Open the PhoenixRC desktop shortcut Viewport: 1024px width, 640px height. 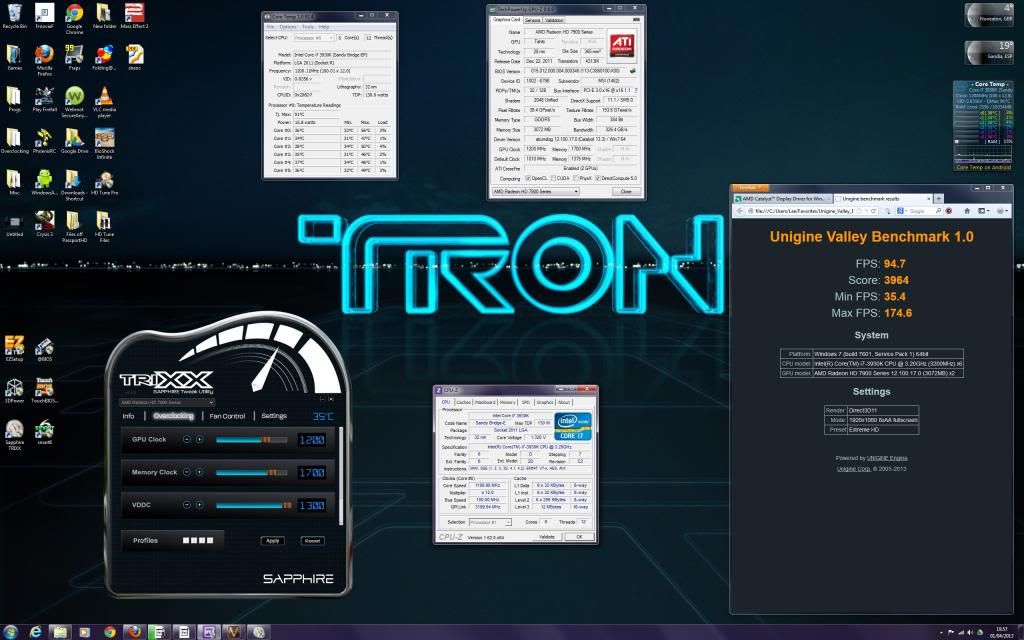44,141
